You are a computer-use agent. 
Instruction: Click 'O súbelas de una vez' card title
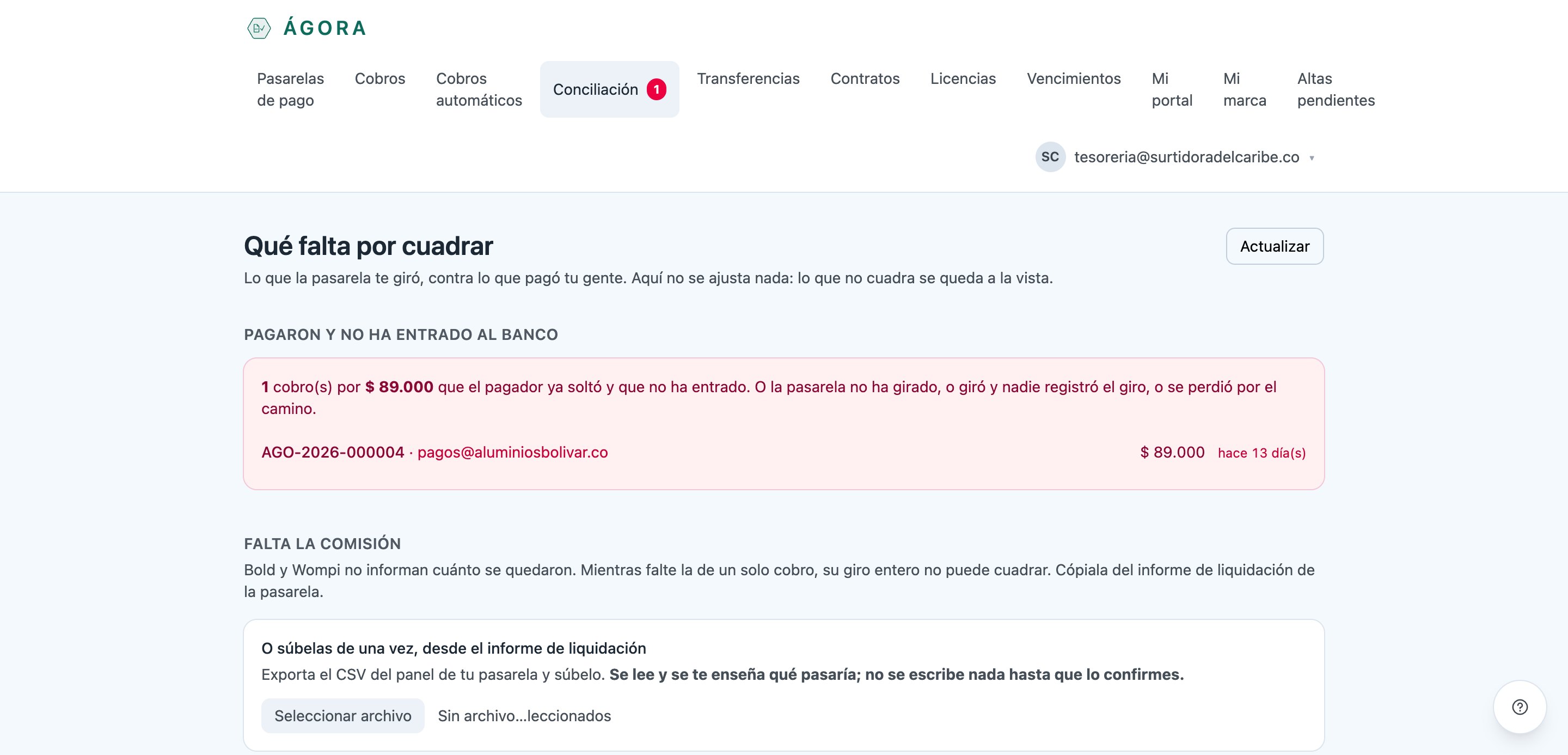click(454, 648)
